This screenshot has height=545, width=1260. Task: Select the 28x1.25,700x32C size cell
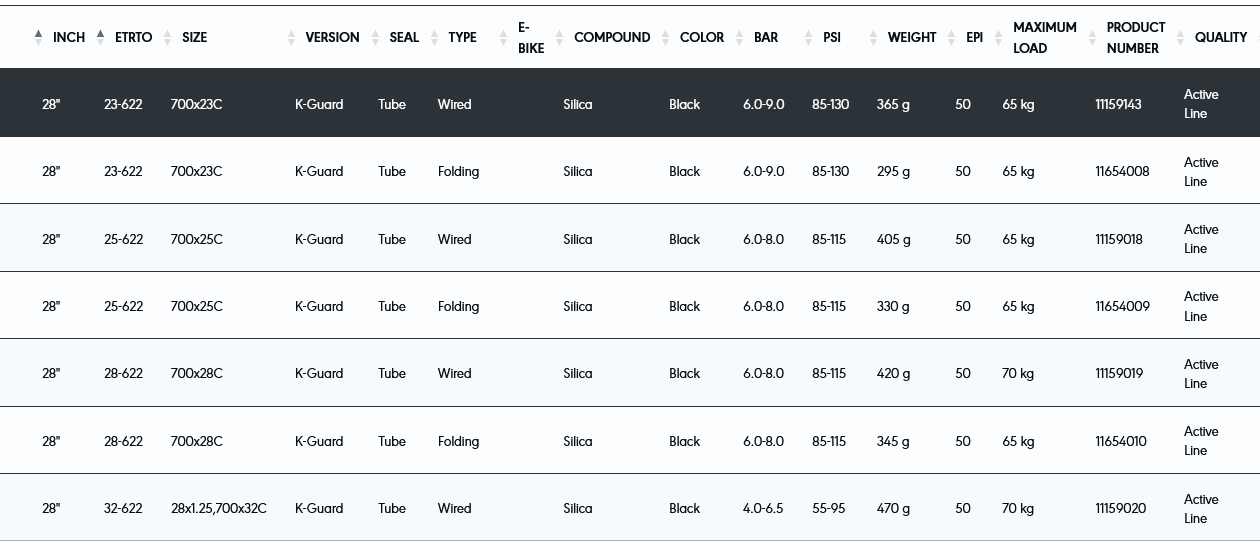pyautogui.click(x=218, y=508)
